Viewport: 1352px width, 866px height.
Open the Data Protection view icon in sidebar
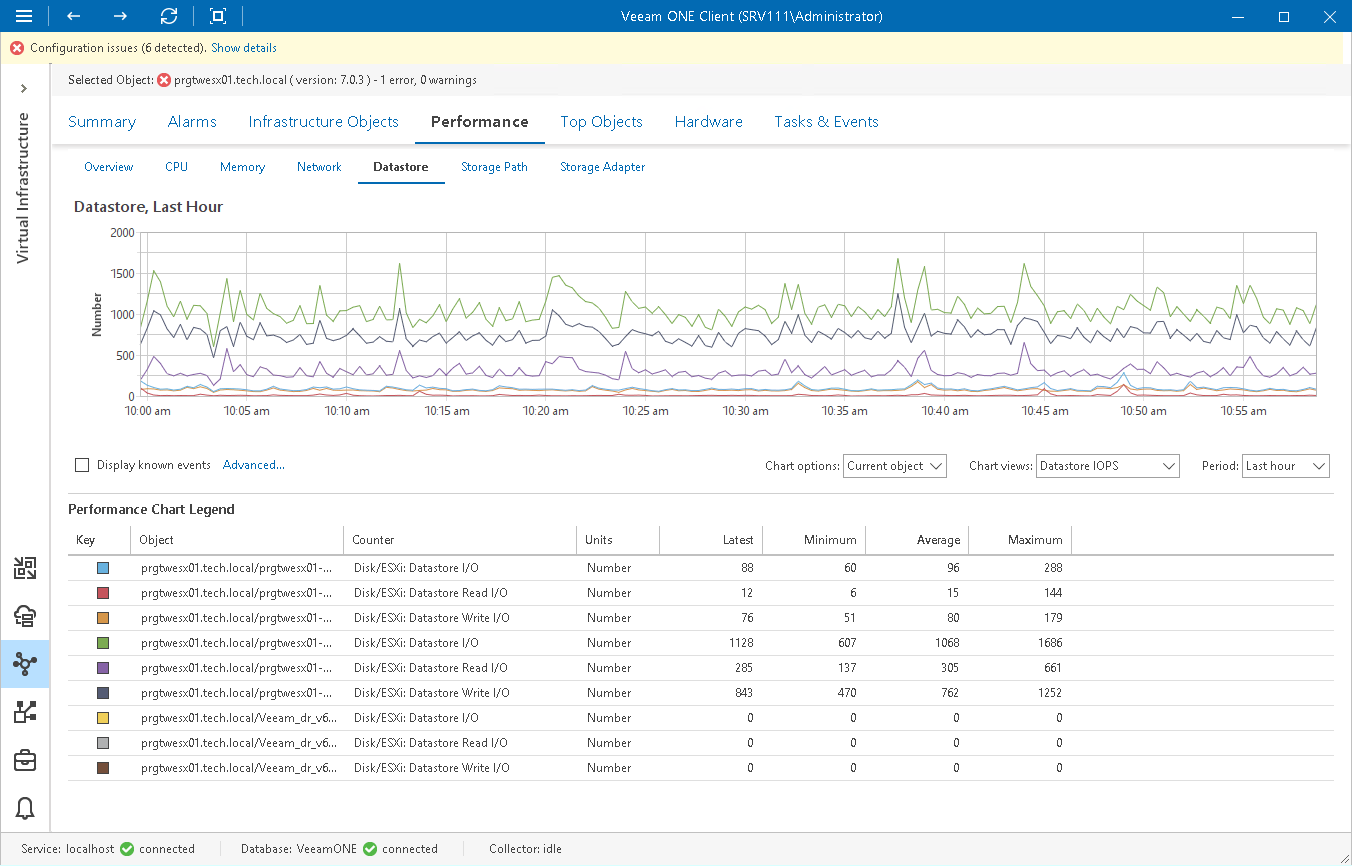pyautogui.click(x=24, y=567)
